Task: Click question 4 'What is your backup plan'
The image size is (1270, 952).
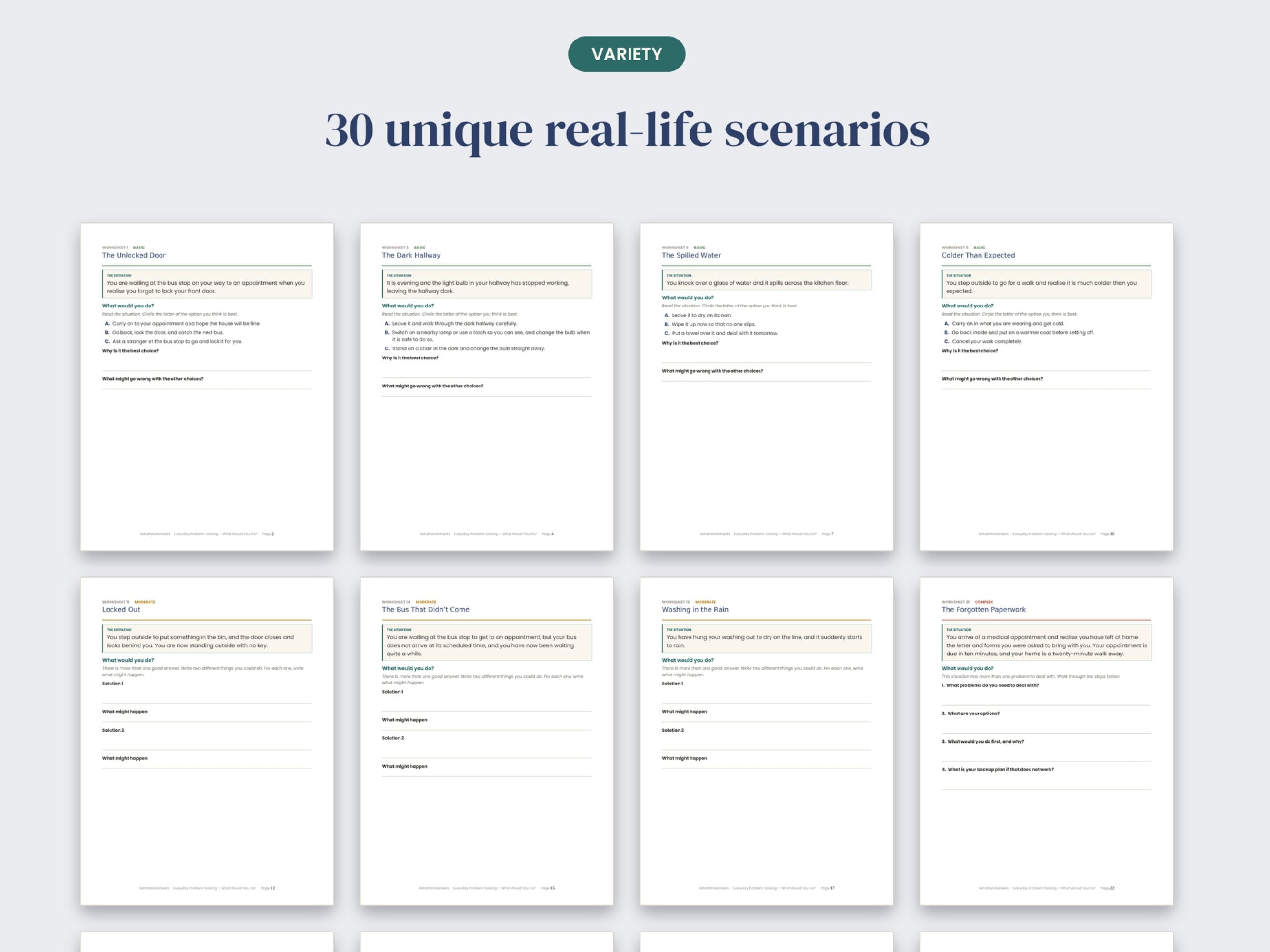Action: point(997,770)
